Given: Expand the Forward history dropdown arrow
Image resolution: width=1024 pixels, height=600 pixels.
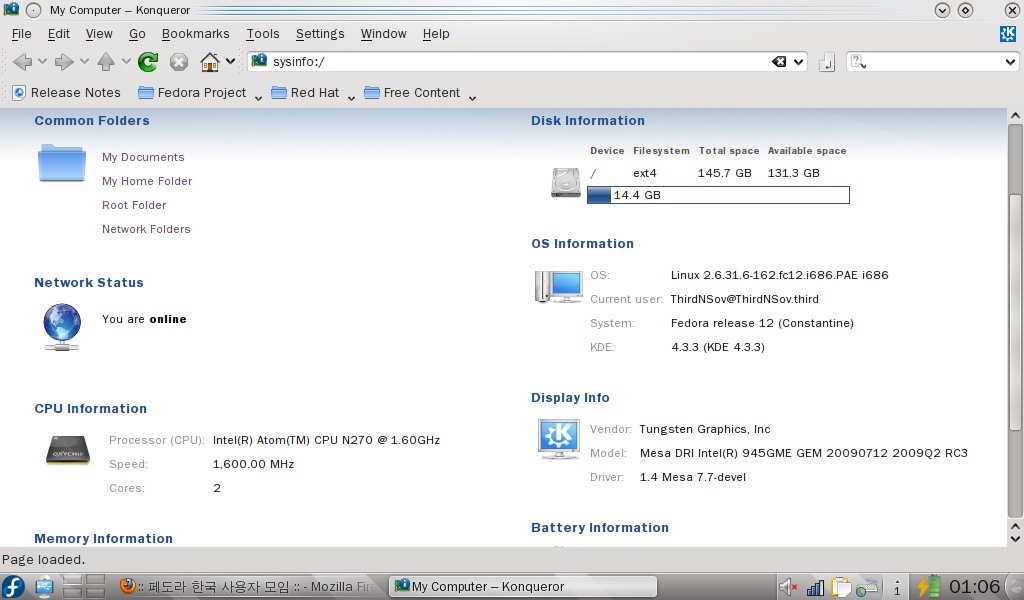Looking at the screenshot, I should click(84, 61).
